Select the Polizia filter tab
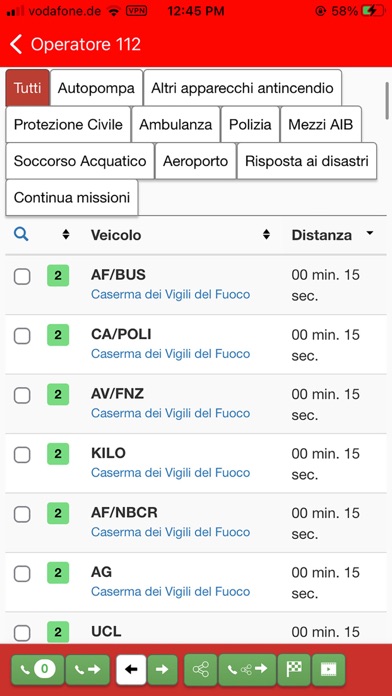 tap(250, 124)
